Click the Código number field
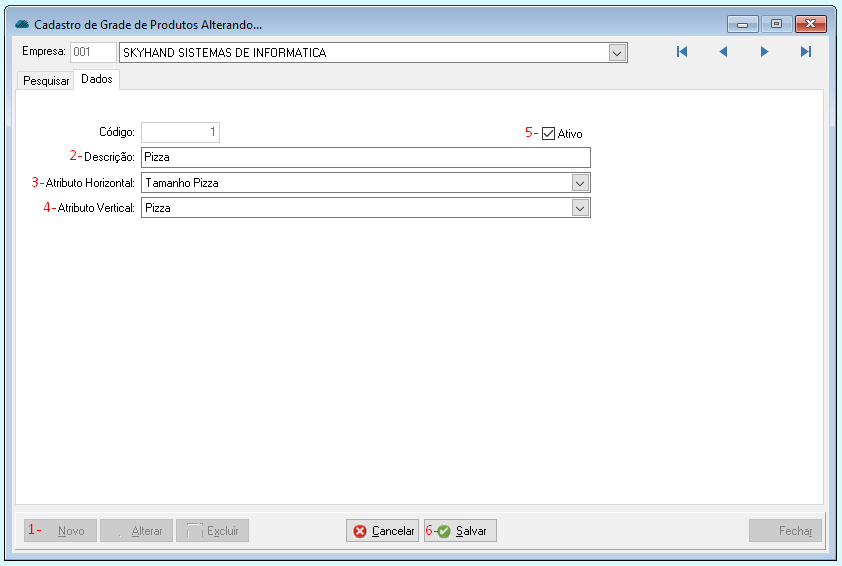 click(x=180, y=133)
